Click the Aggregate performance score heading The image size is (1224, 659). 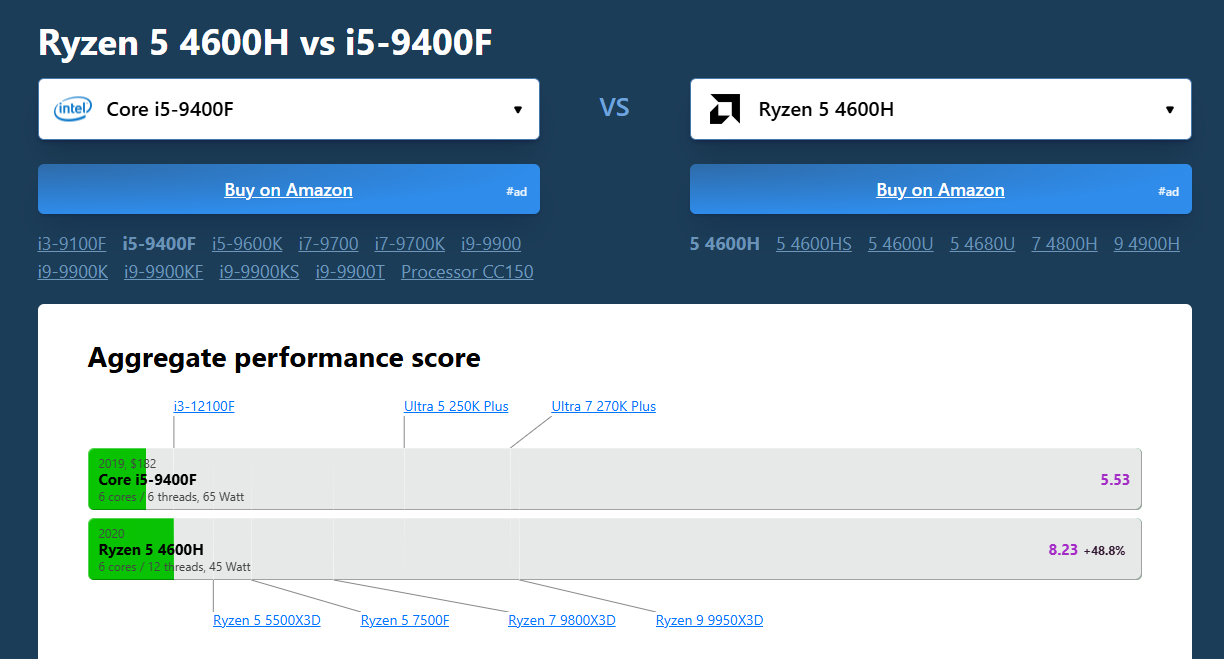[284, 357]
